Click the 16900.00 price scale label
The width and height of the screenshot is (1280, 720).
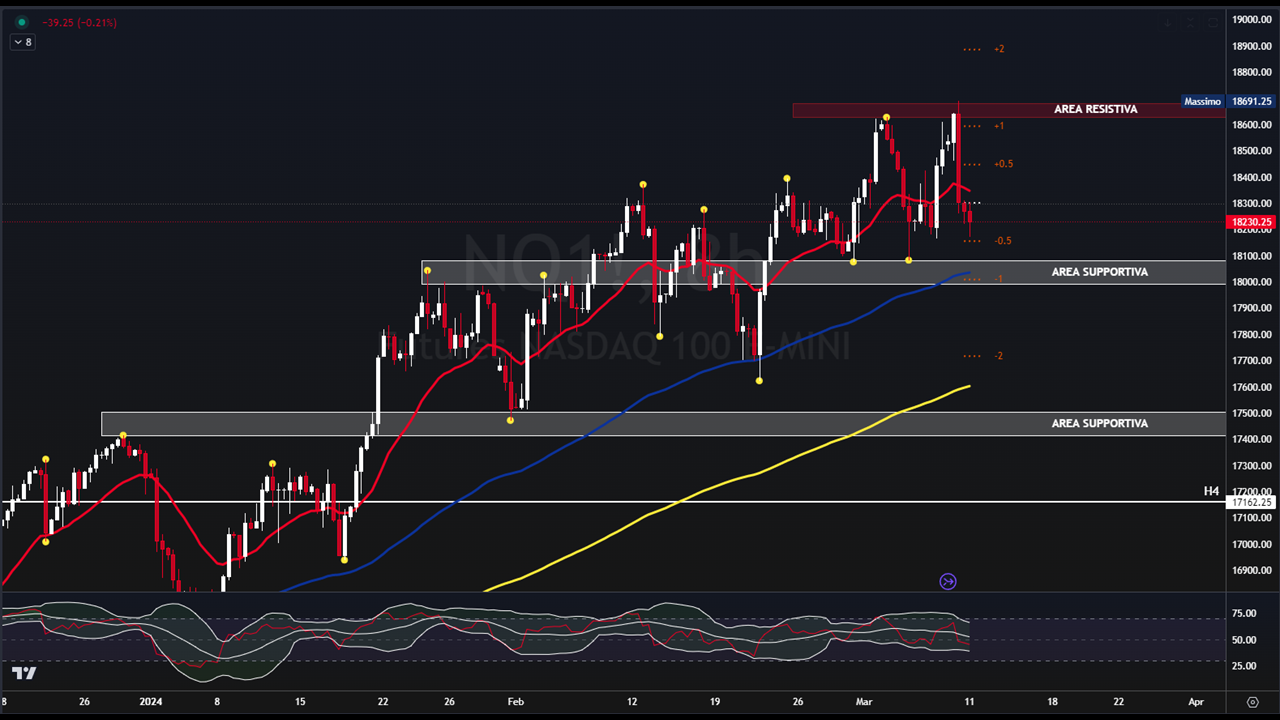coord(1252,571)
